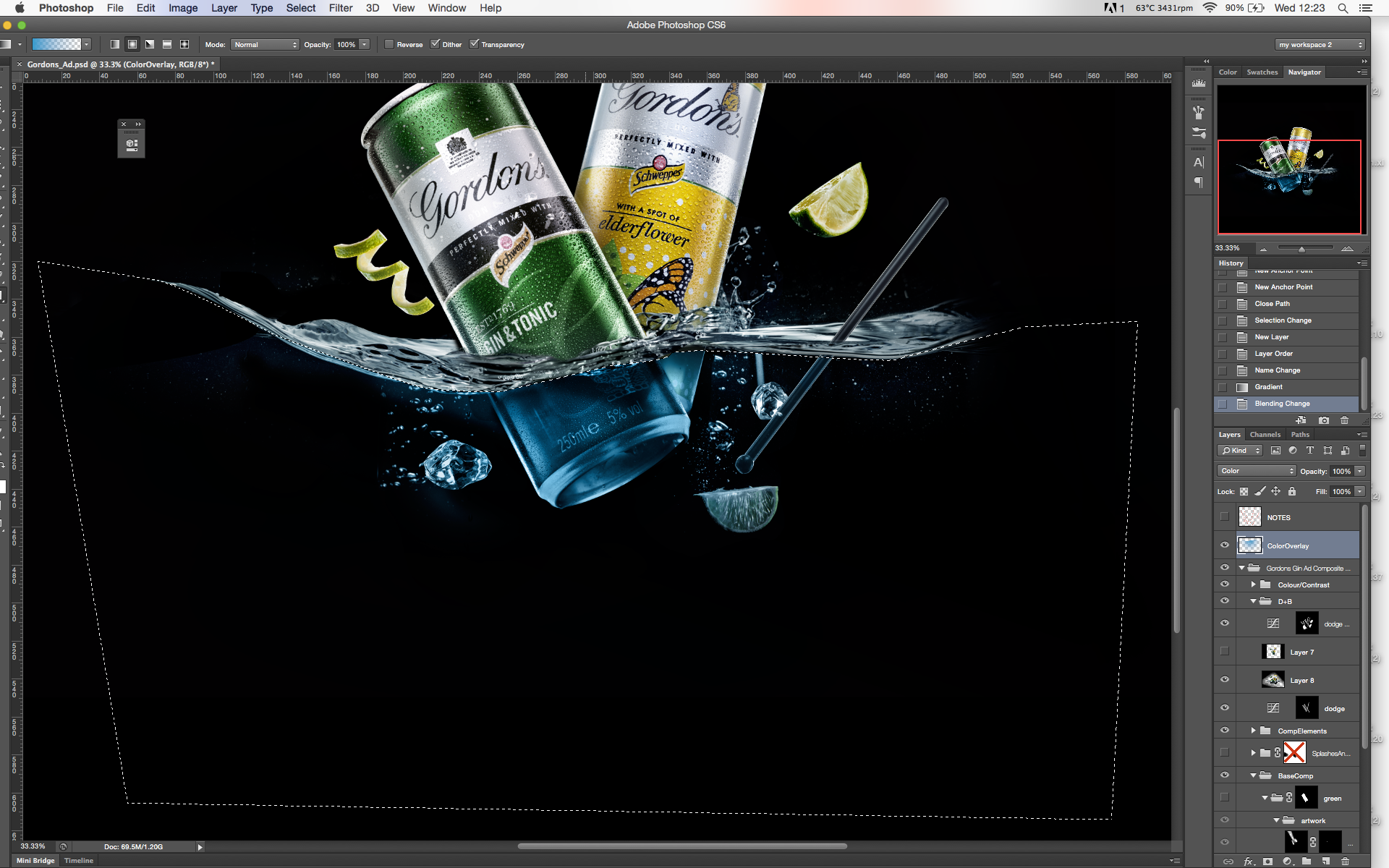The height and width of the screenshot is (868, 1389).
Task: Filter layers by pixel layers icon
Action: click(1275, 451)
